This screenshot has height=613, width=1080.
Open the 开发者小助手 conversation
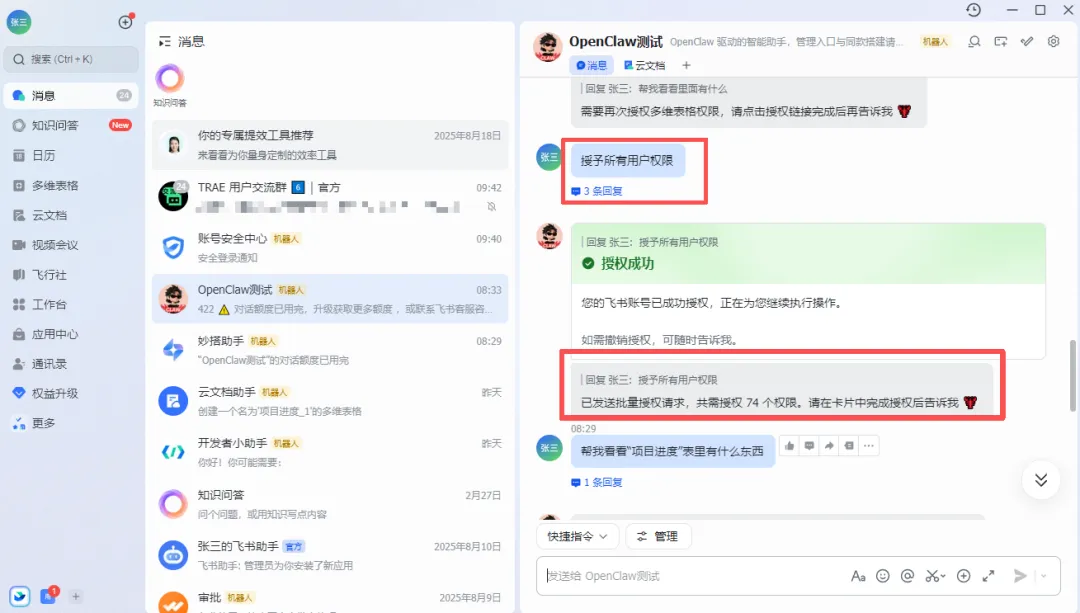[330, 453]
